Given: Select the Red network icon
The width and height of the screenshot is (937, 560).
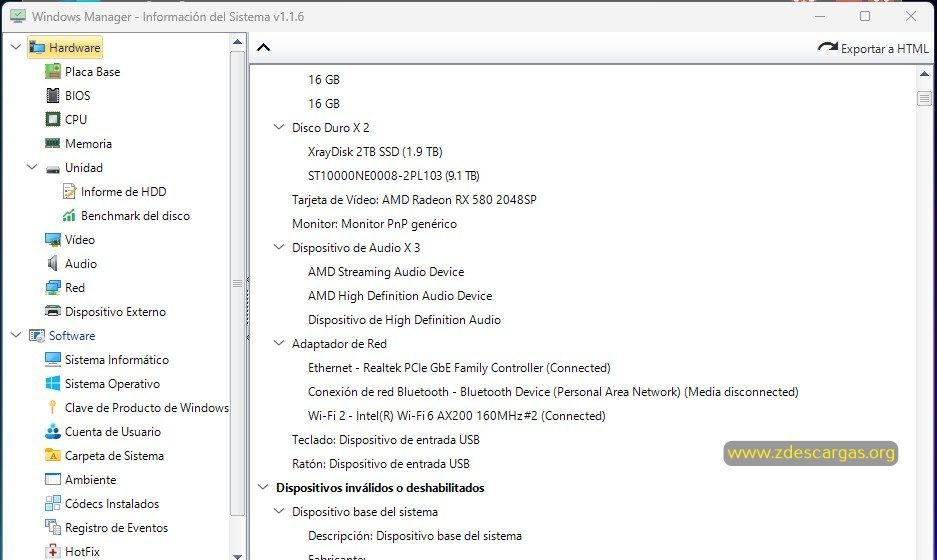Looking at the screenshot, I should 53,287.
